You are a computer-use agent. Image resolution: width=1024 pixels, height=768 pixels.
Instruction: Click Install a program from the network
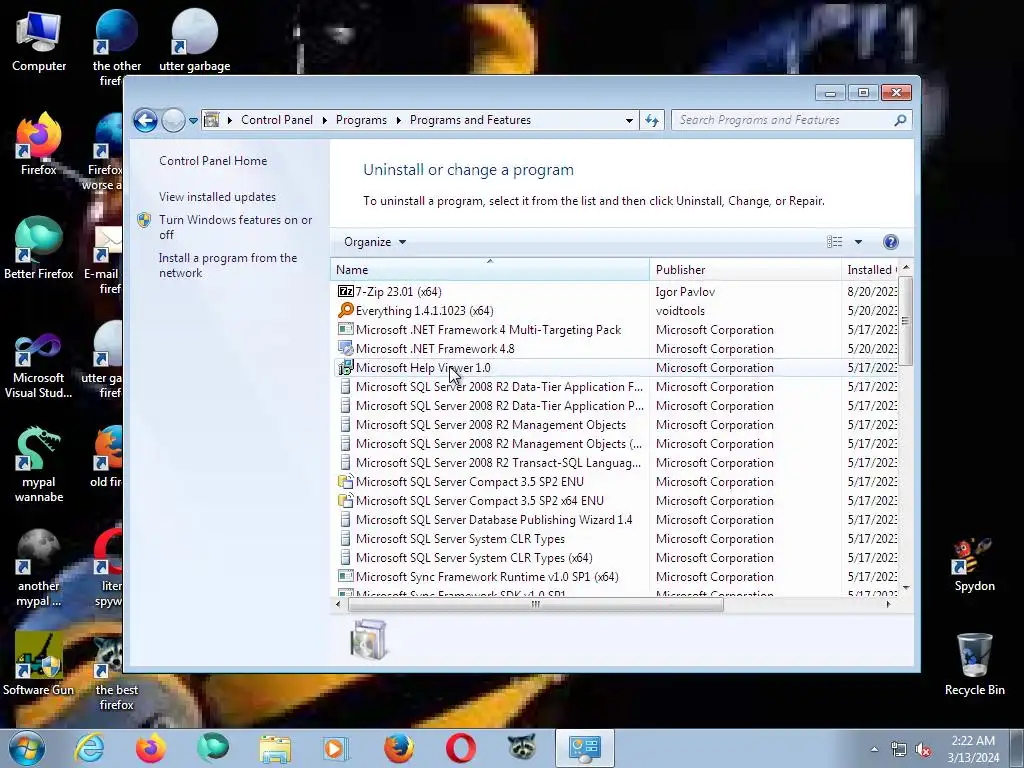[228, 265]
